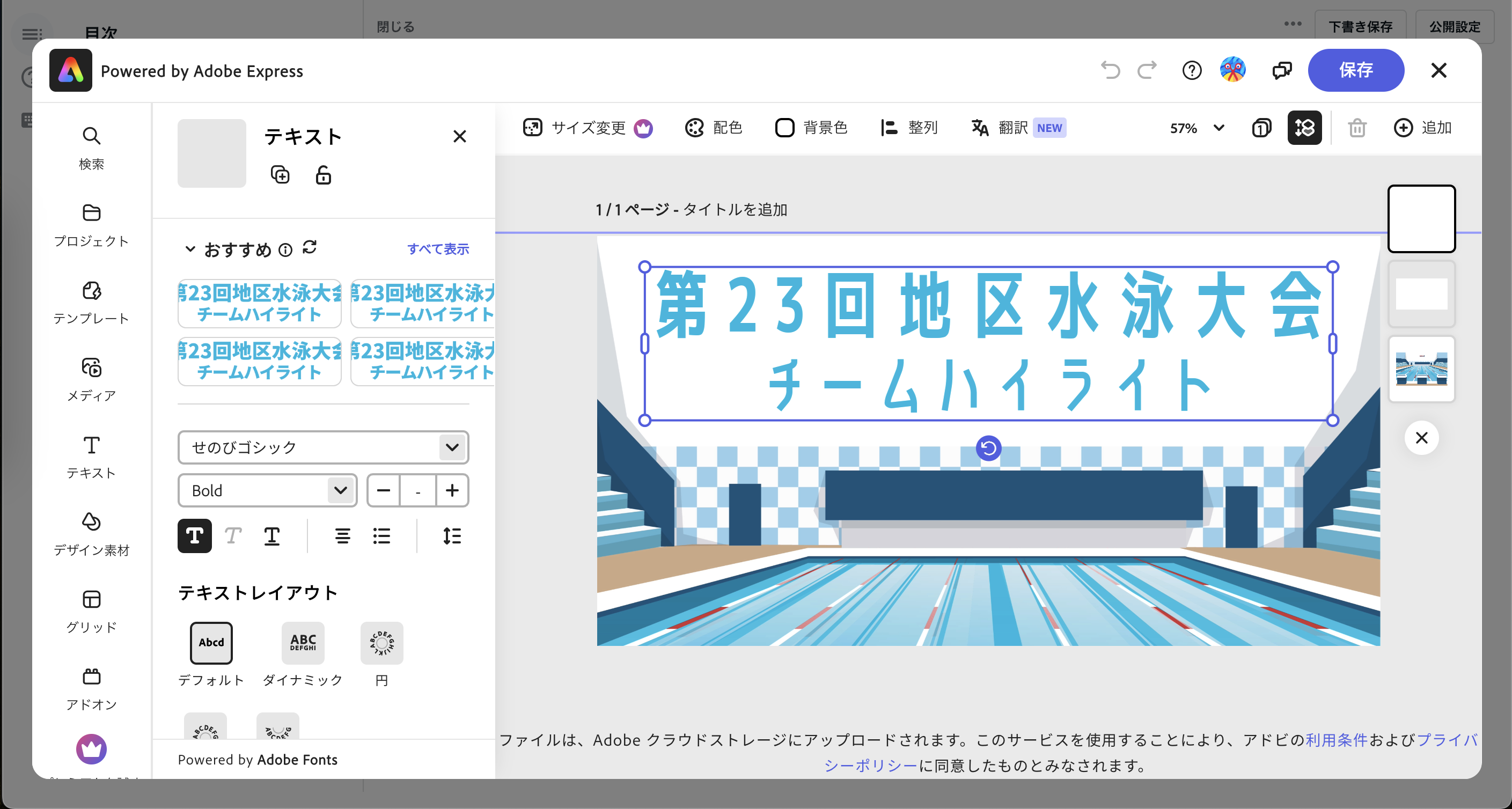
Task: Click 閉じる in background window
Action: tap(395, 26)
